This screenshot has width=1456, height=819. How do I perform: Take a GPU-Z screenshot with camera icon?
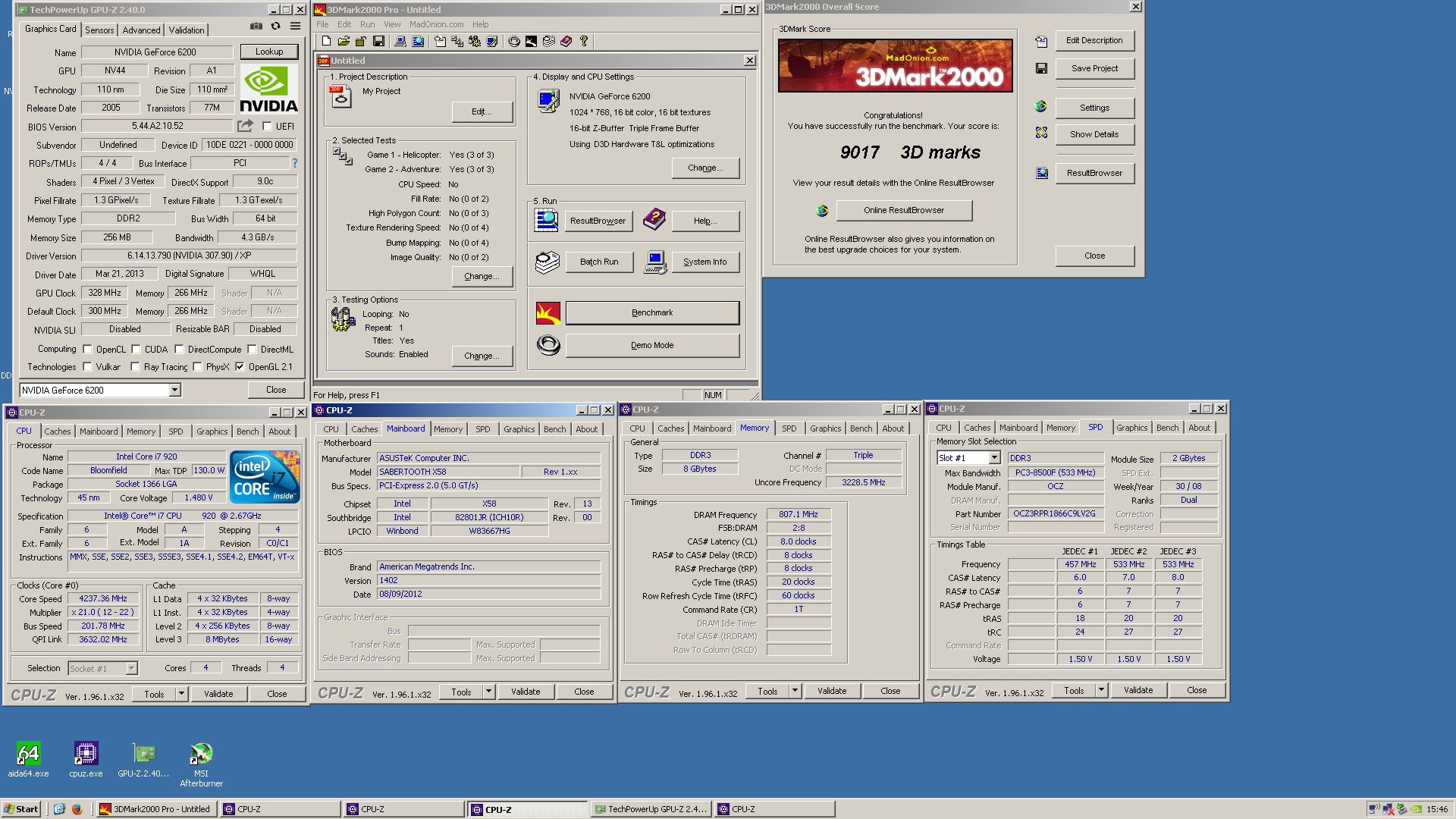tap(256, 27)
